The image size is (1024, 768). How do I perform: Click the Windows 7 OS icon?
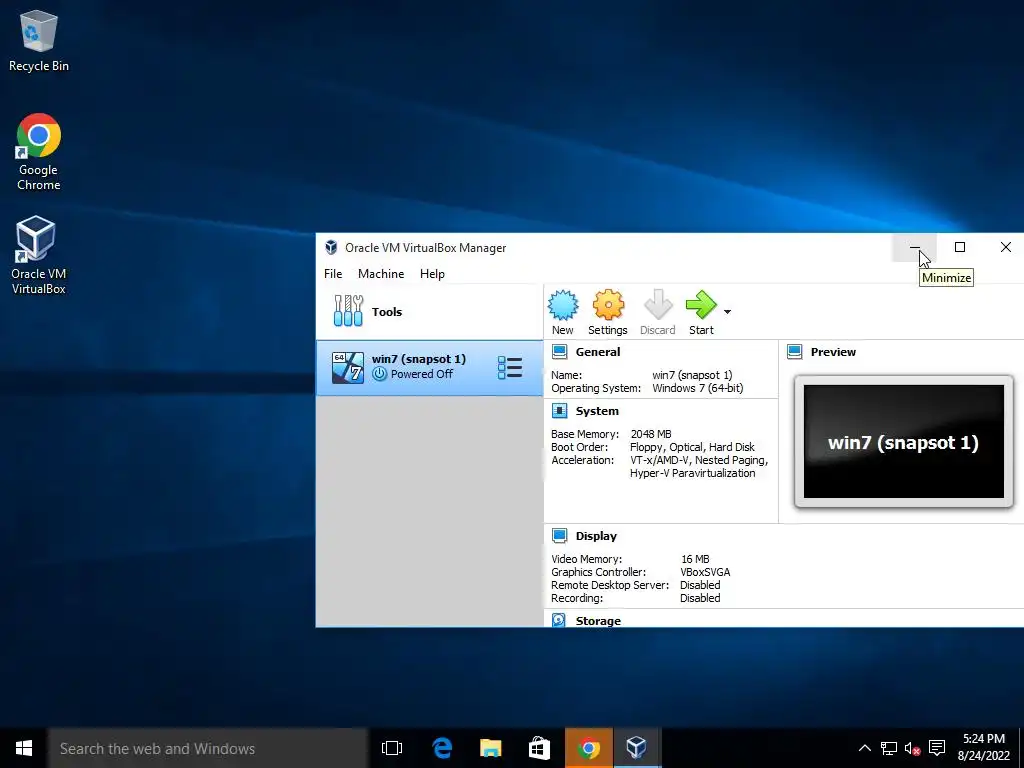(348, 368)
